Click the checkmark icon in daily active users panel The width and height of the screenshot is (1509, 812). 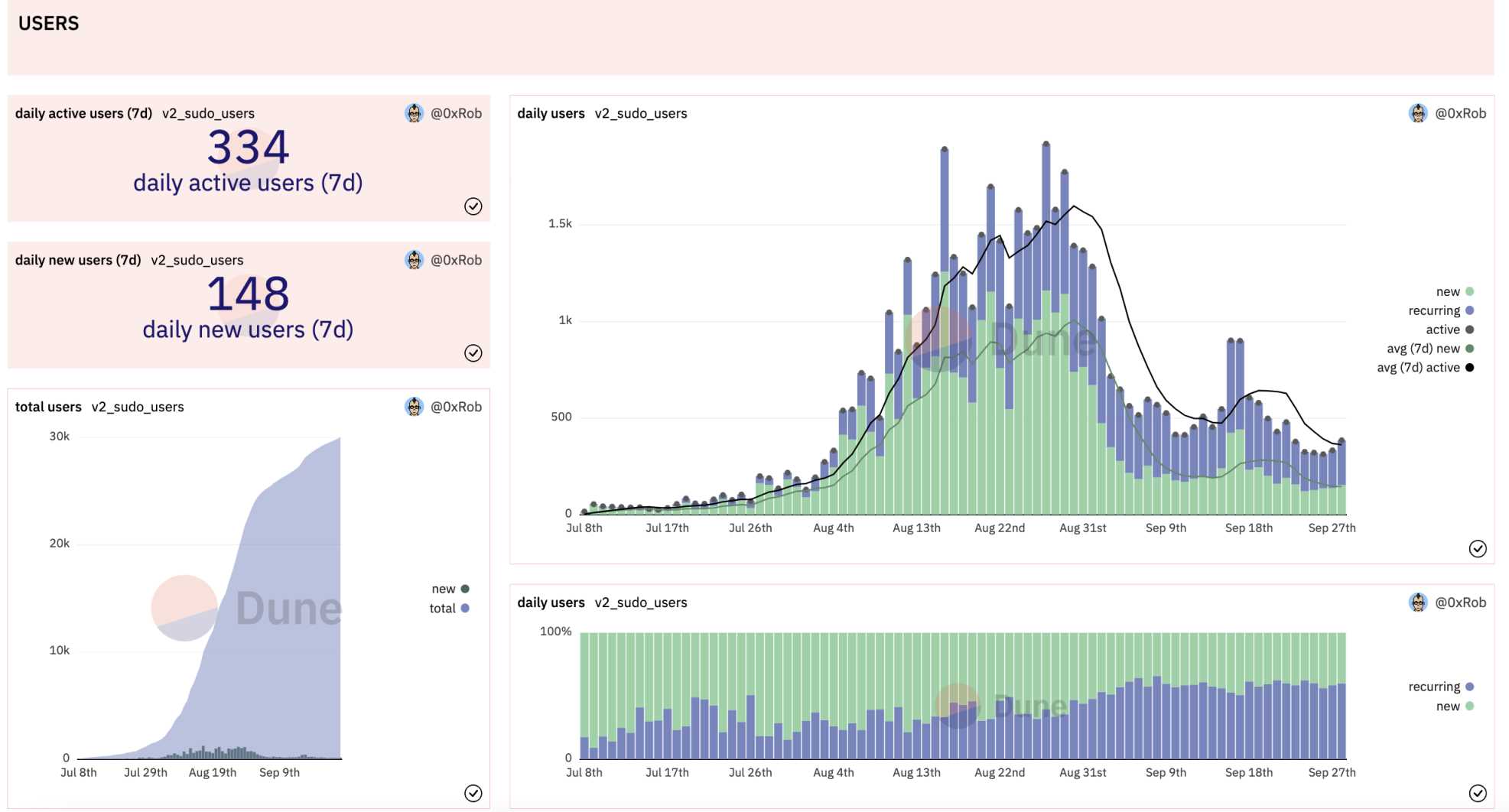point(473,206)
